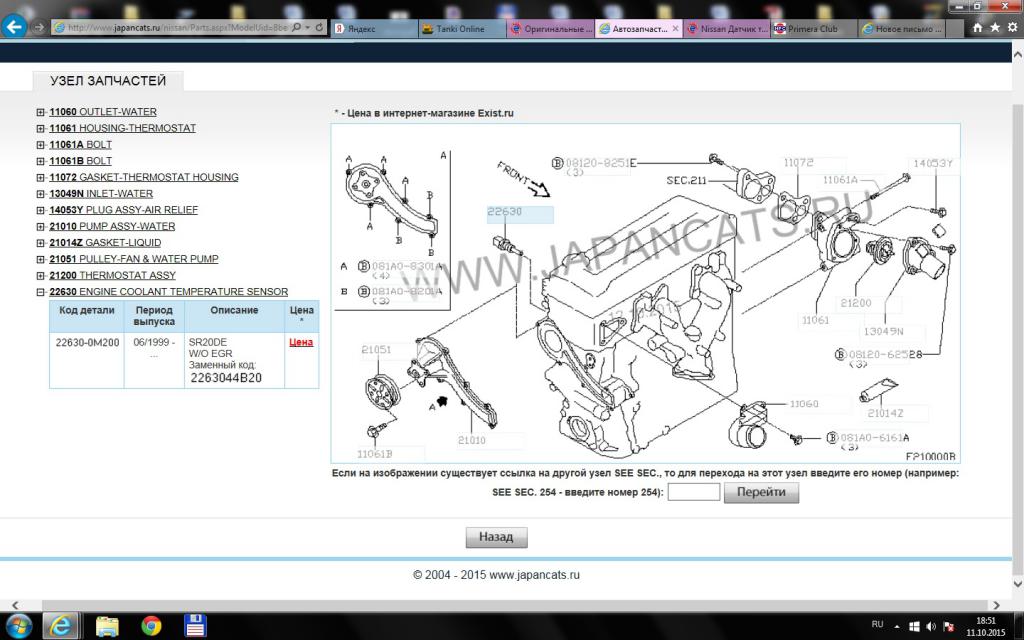Screen dimensions: 1024x640
Task: Click the 11060 label in the diagram
Action: (x=804, y=404)
